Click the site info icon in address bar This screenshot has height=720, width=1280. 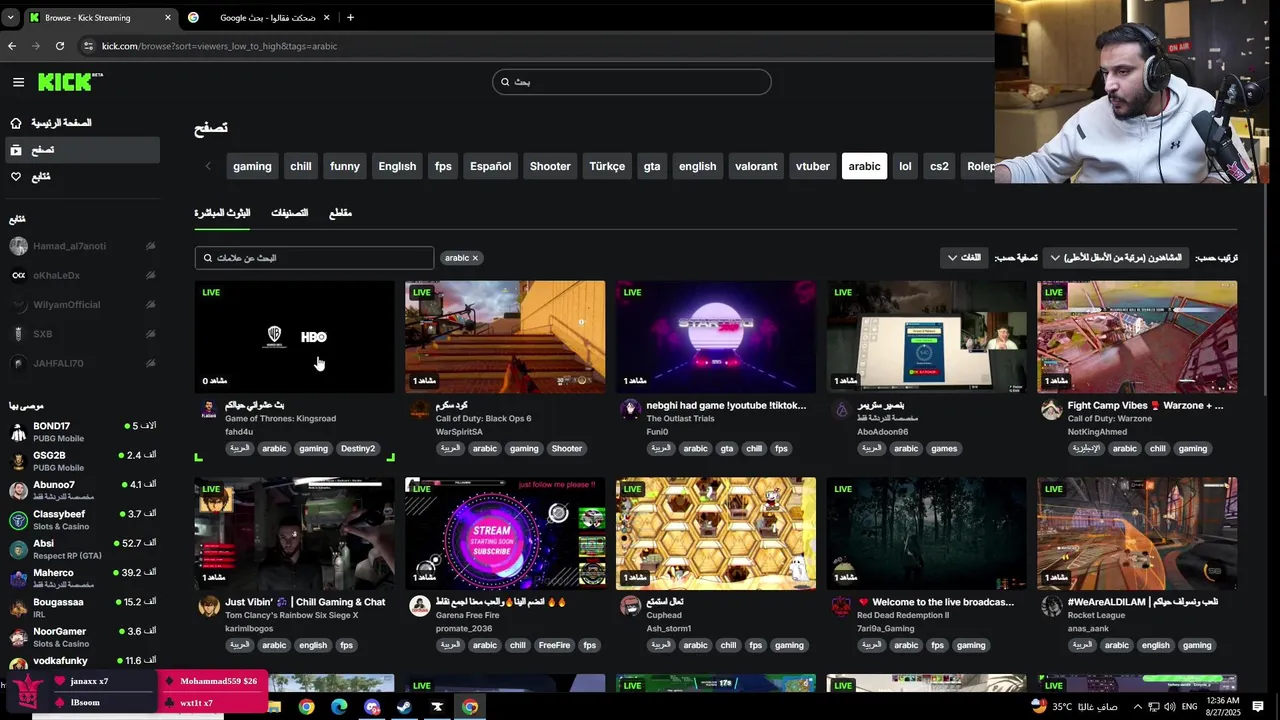[88, 46]
